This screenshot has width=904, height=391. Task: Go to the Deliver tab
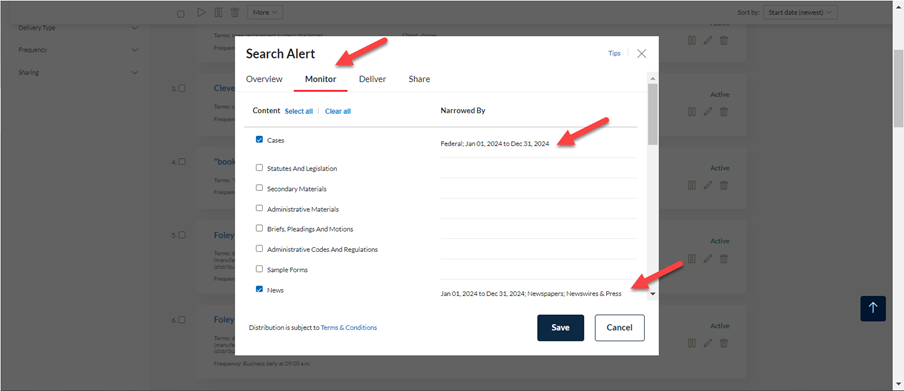coord(372,79)
